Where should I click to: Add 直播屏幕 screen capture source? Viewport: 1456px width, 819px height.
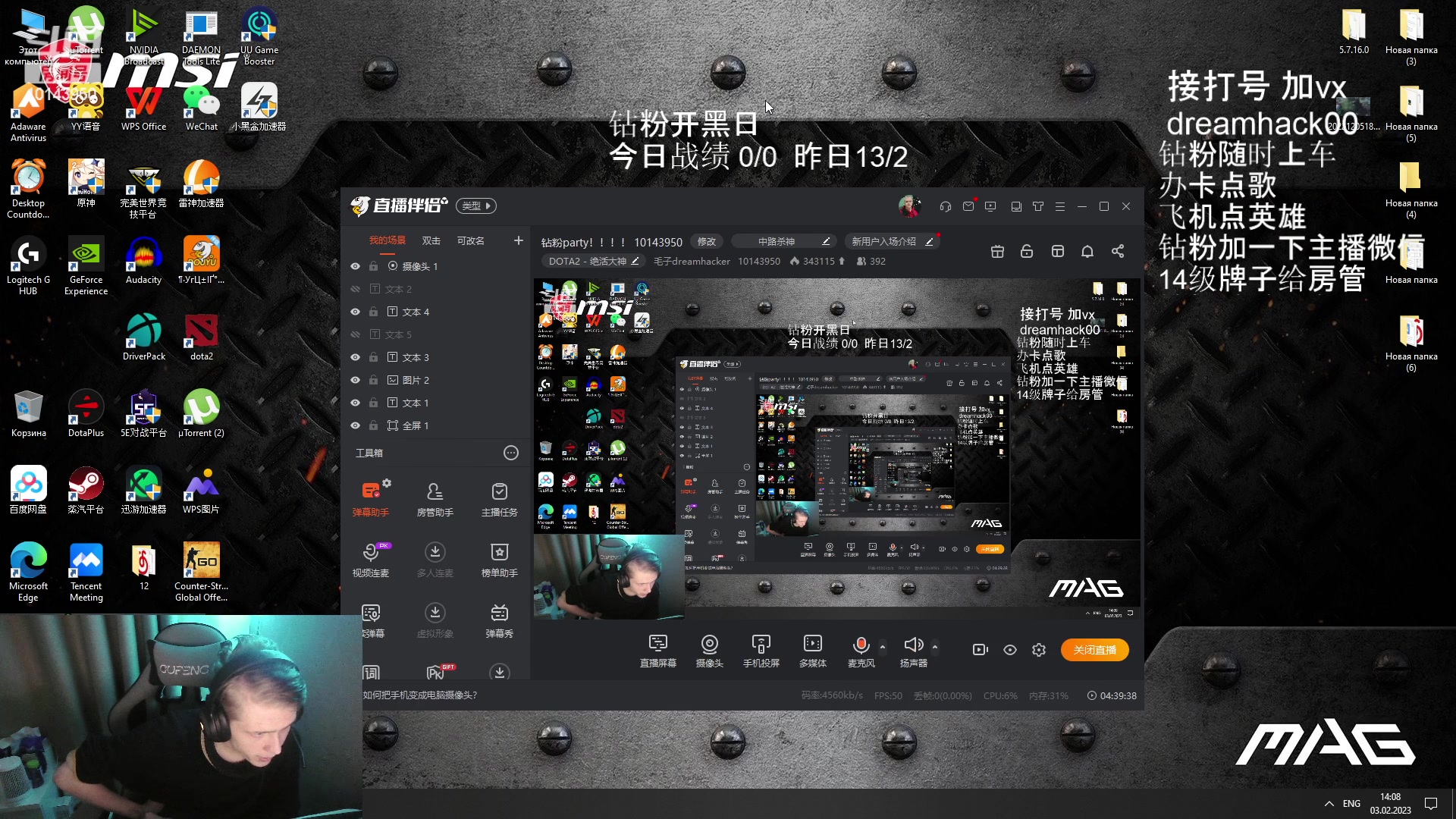click(x=657, y=651)
